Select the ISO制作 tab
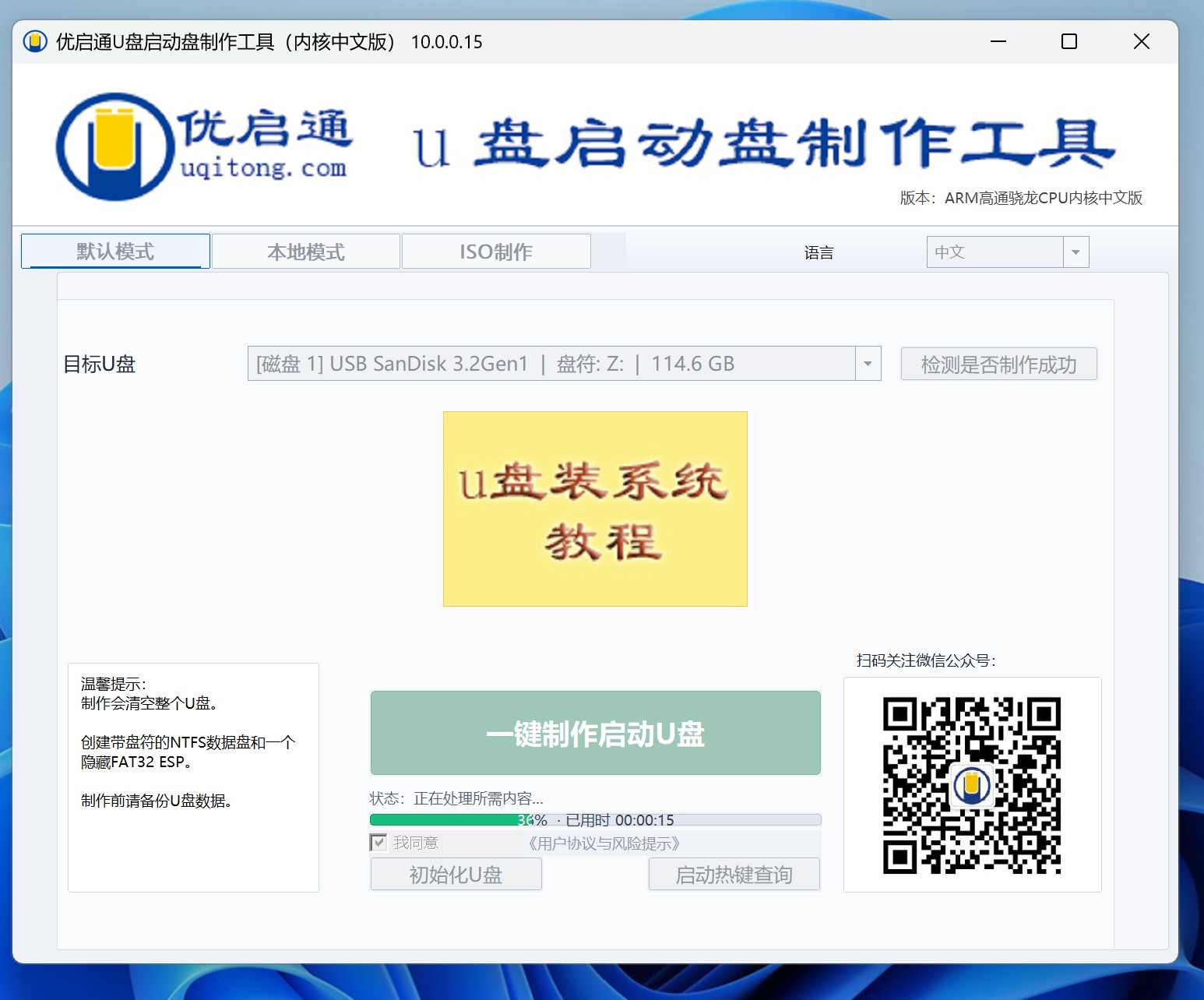The height and width of the screenshot is (1000, 1204). coord(496,252)
